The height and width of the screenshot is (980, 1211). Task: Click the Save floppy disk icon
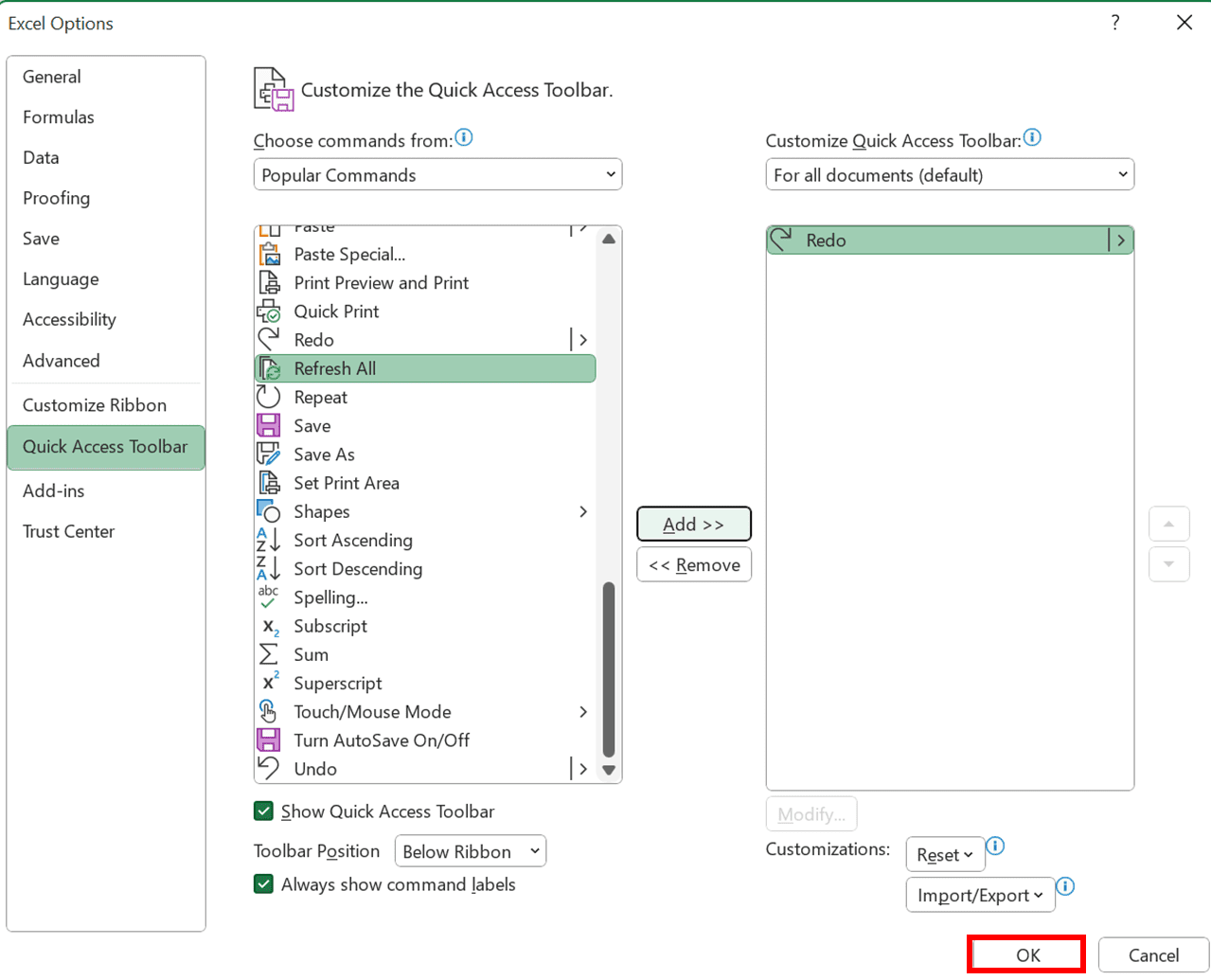270,425
